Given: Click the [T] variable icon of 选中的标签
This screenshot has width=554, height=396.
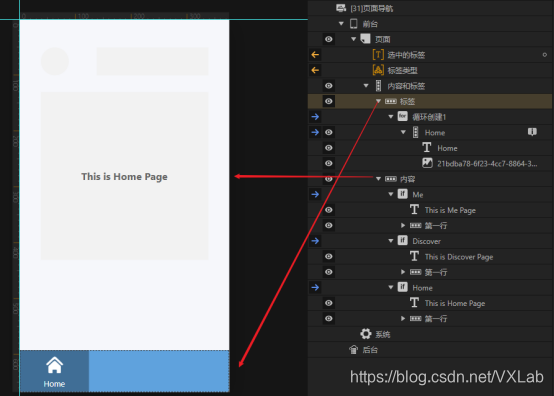Looking at the screenshot, I should 378,54.
